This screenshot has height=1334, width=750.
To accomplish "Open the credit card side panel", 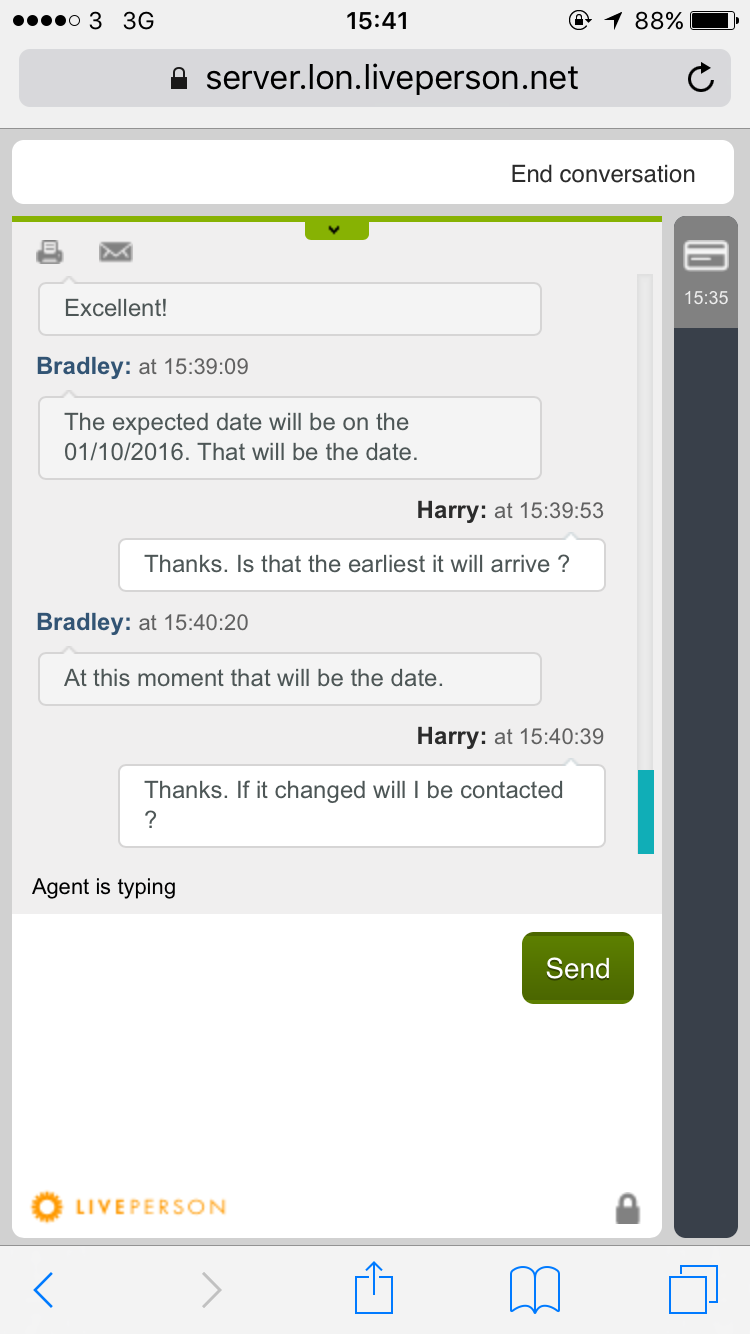I will [x=706, y=258].
